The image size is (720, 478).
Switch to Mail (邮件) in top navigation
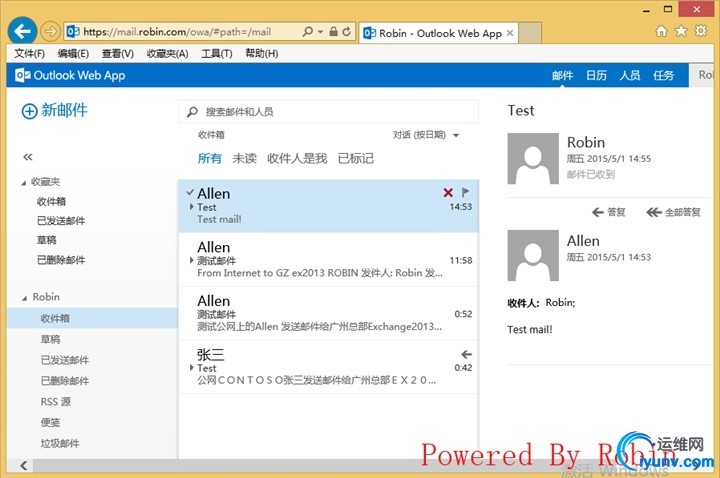tap(562, 75)
